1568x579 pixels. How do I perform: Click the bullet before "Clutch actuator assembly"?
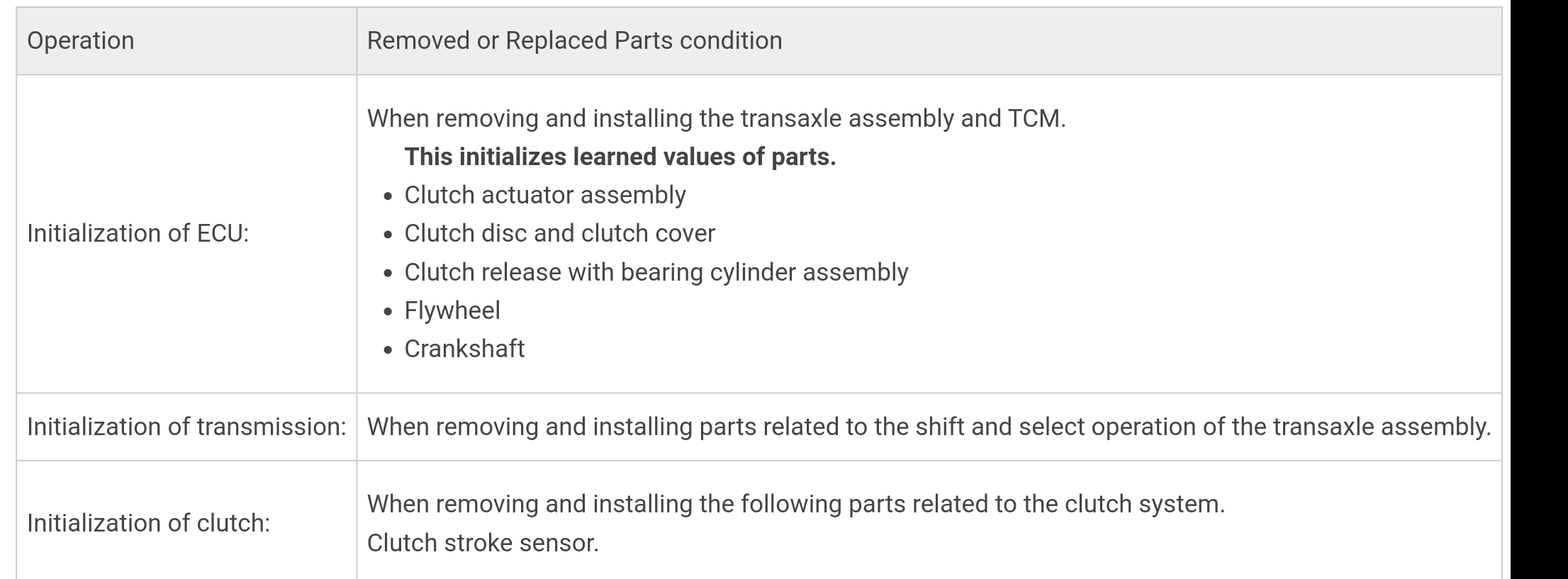388,196
